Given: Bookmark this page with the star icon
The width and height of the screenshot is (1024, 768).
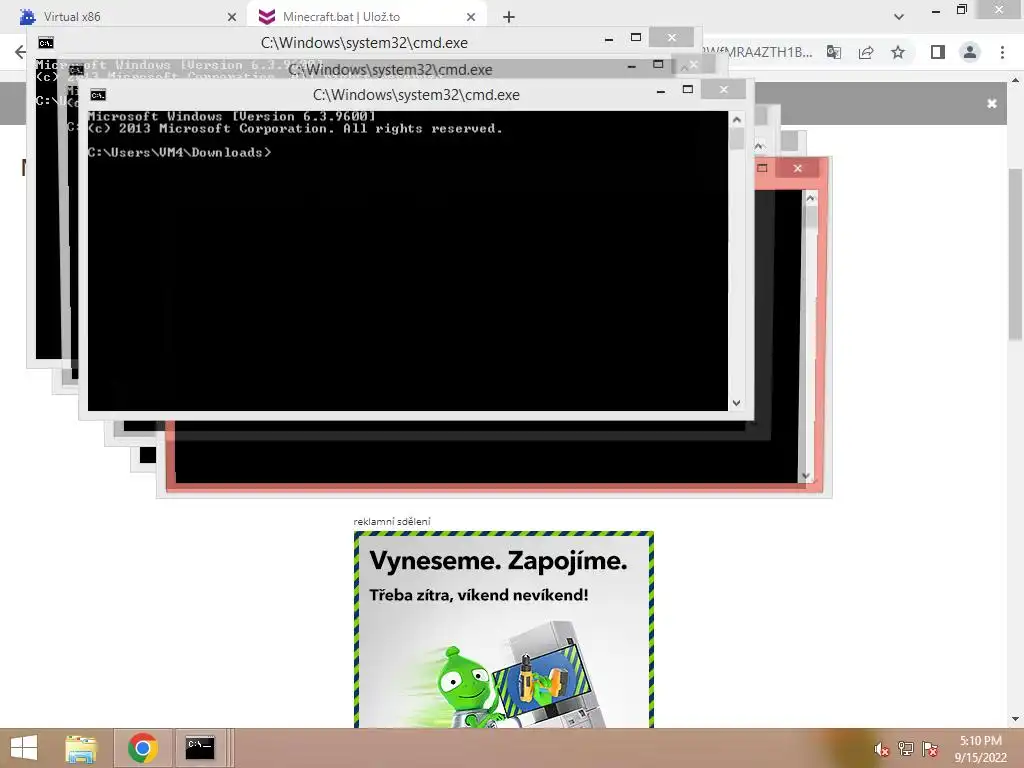Looking at the screenshot, I should [898, 52].
